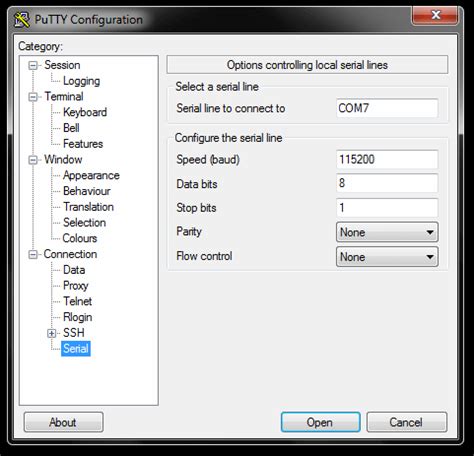474x456 pixels.
Task: Select the Rlogin category
Action: click(78, 317)
